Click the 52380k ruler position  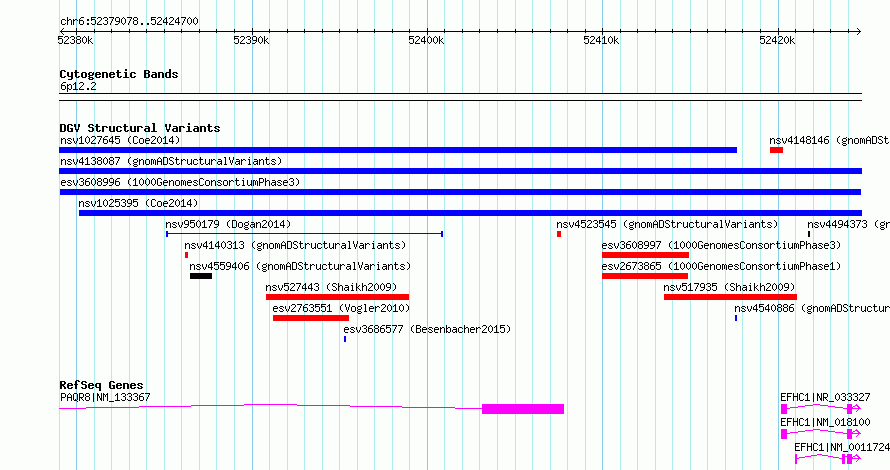coord(75,41)
